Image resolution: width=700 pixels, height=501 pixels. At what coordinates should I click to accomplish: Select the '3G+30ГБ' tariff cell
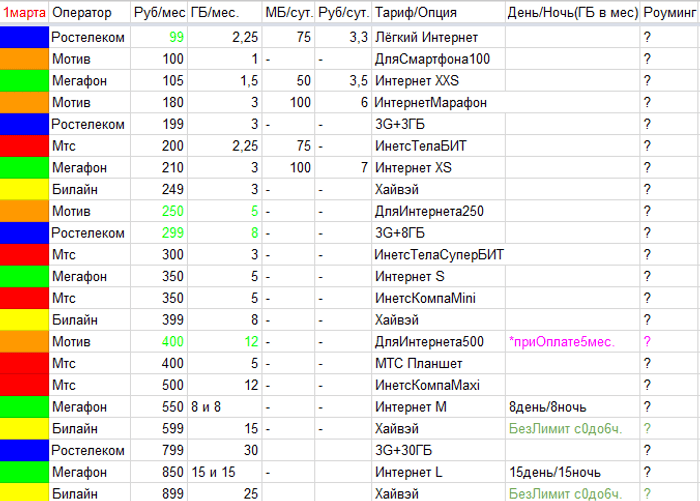[402, 450]
